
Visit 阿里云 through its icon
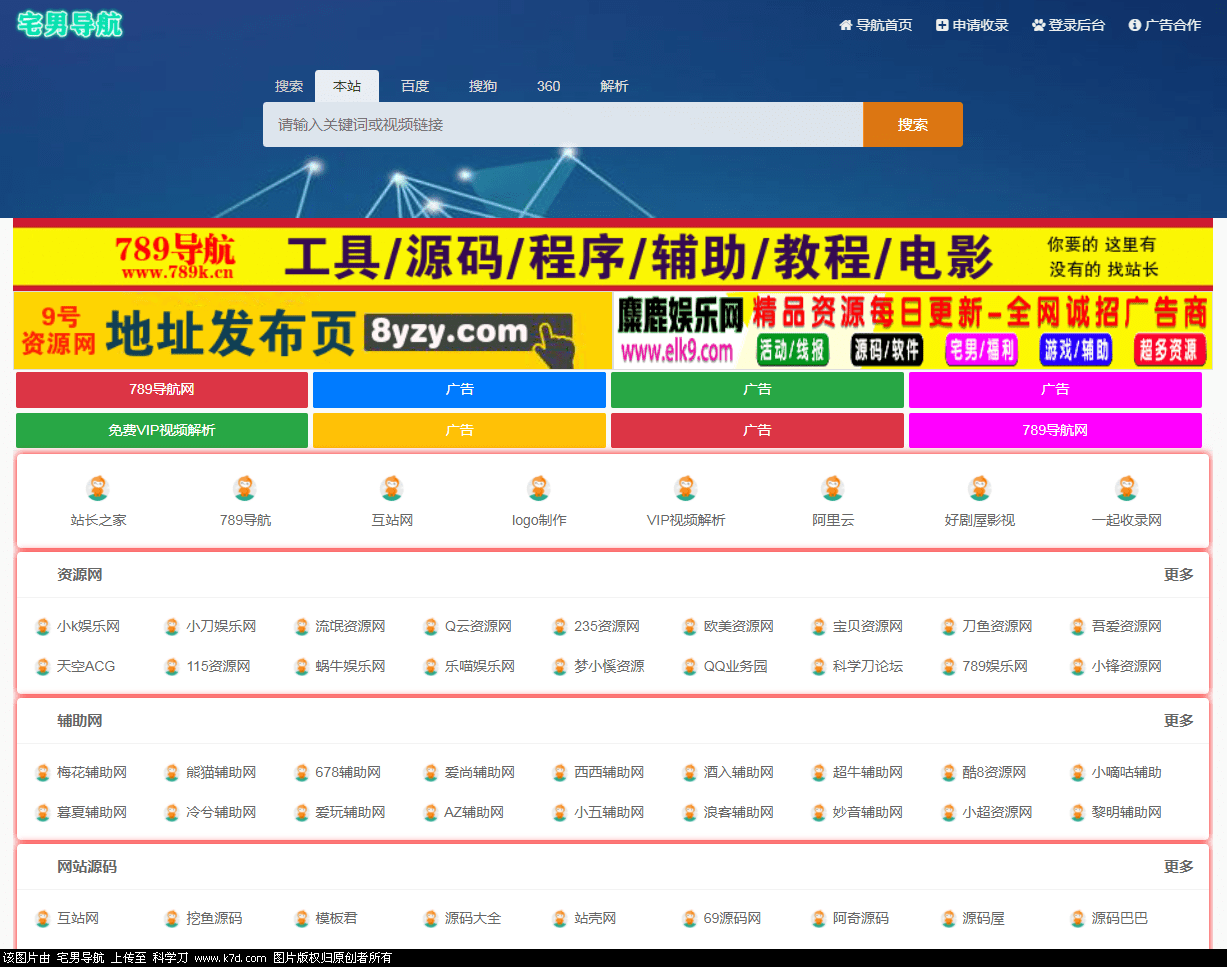[833, 488]
